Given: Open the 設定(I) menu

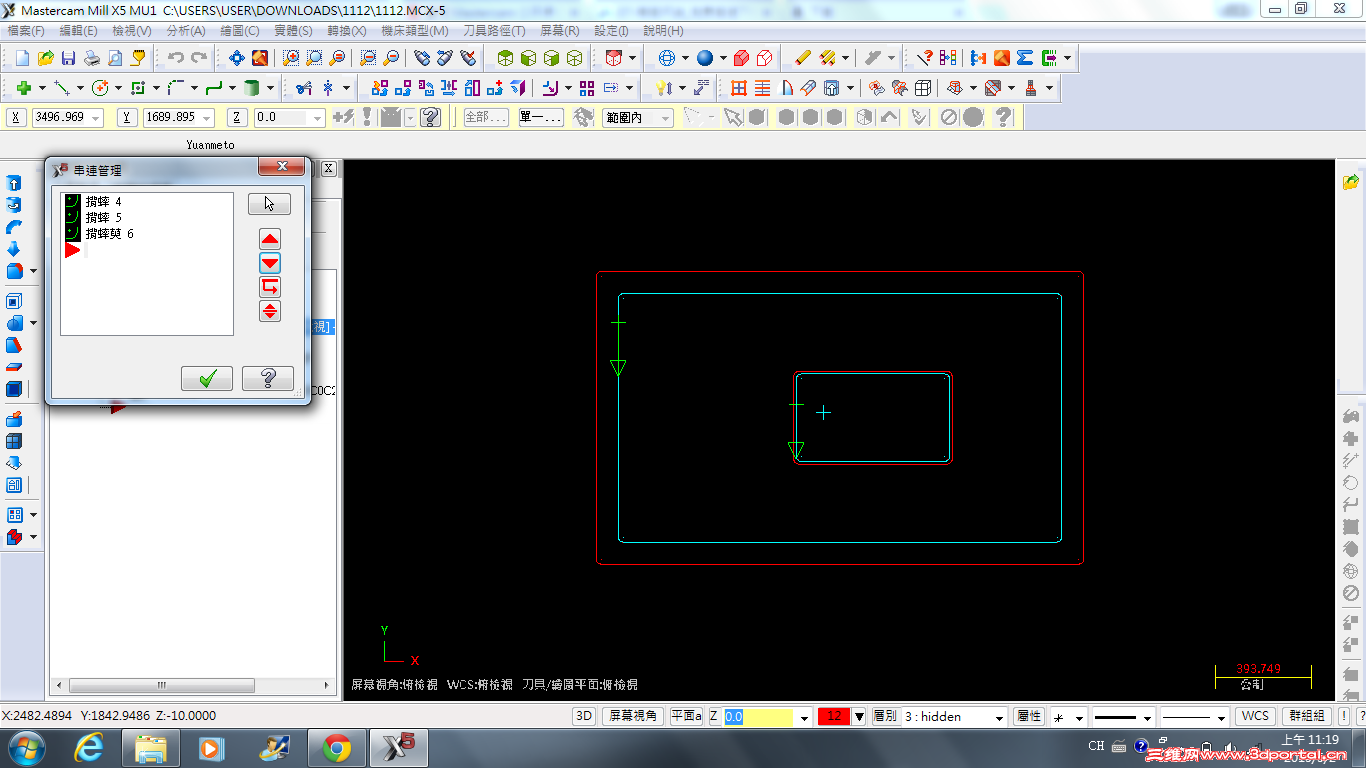Looking at the screenshot, I should (x=611, y=31).
